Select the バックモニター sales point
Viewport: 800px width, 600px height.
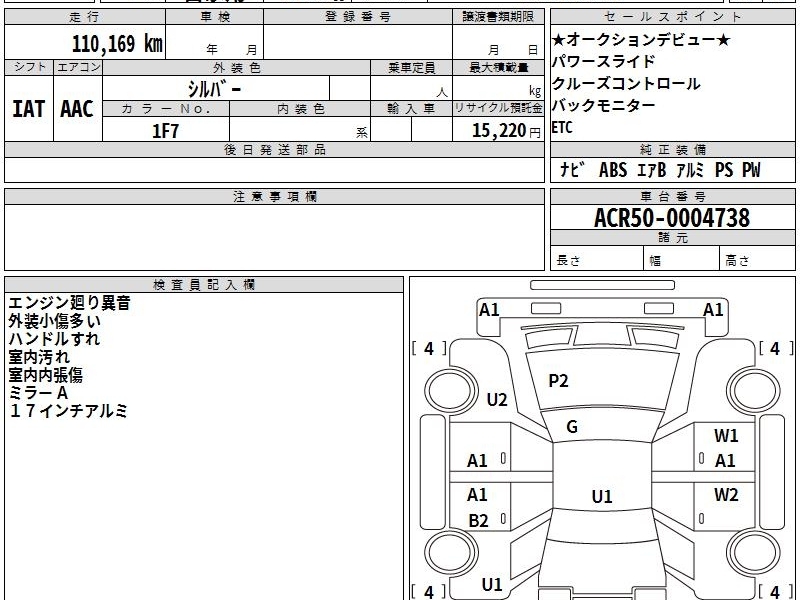coord(604,105)
